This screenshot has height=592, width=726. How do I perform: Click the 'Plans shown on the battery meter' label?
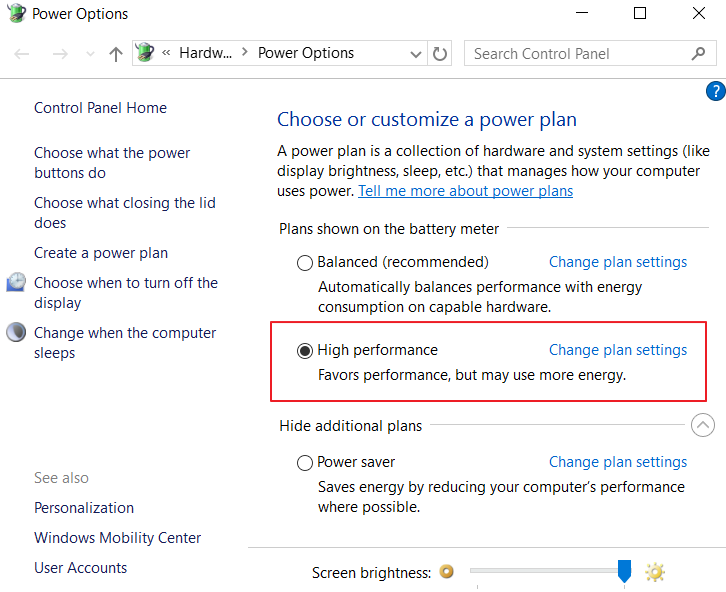click(389, 229)
